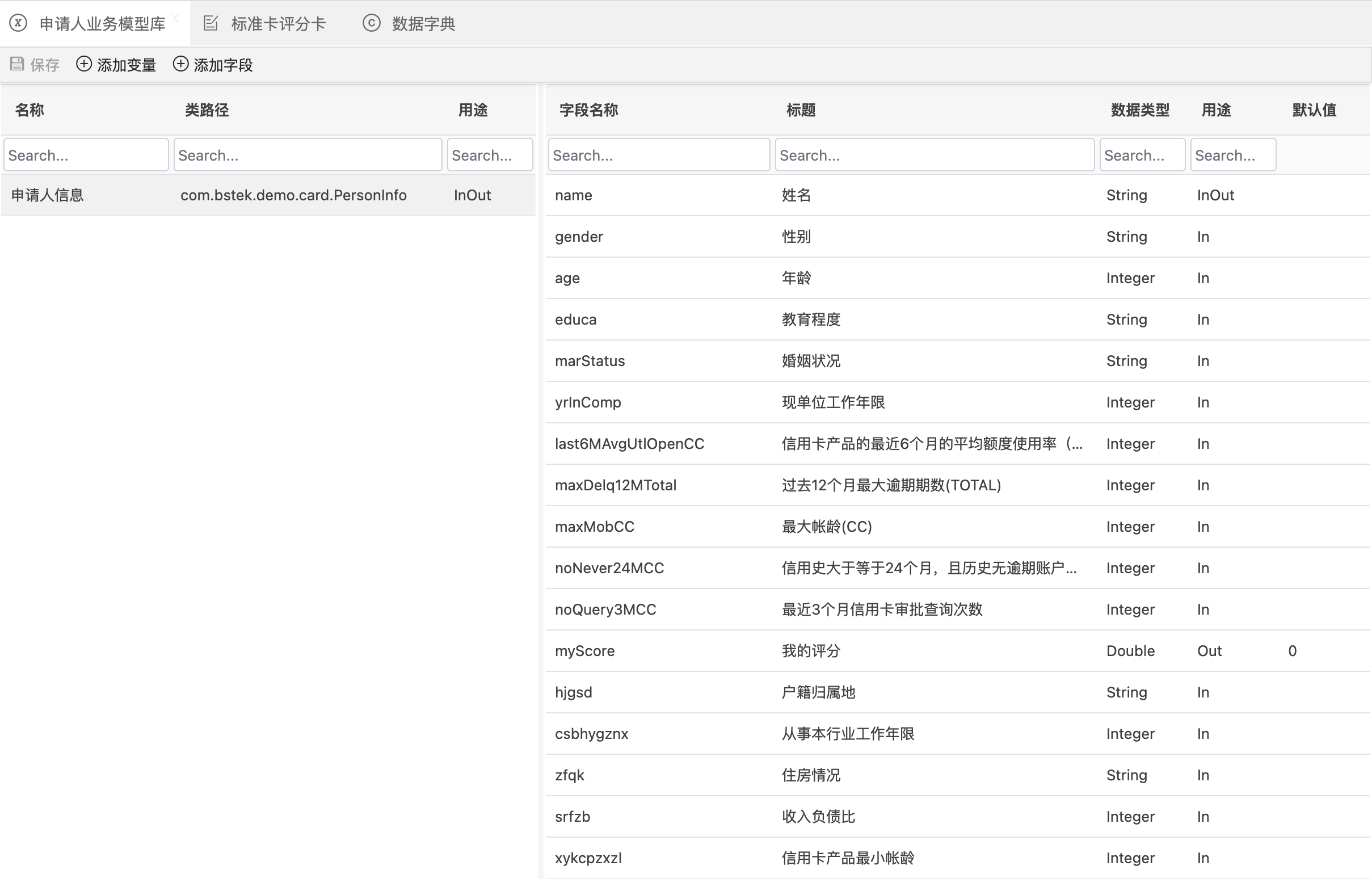The image size is (1372, 891).
Task: Click the plus icon for 添加变量
Action: coord(83,64)
